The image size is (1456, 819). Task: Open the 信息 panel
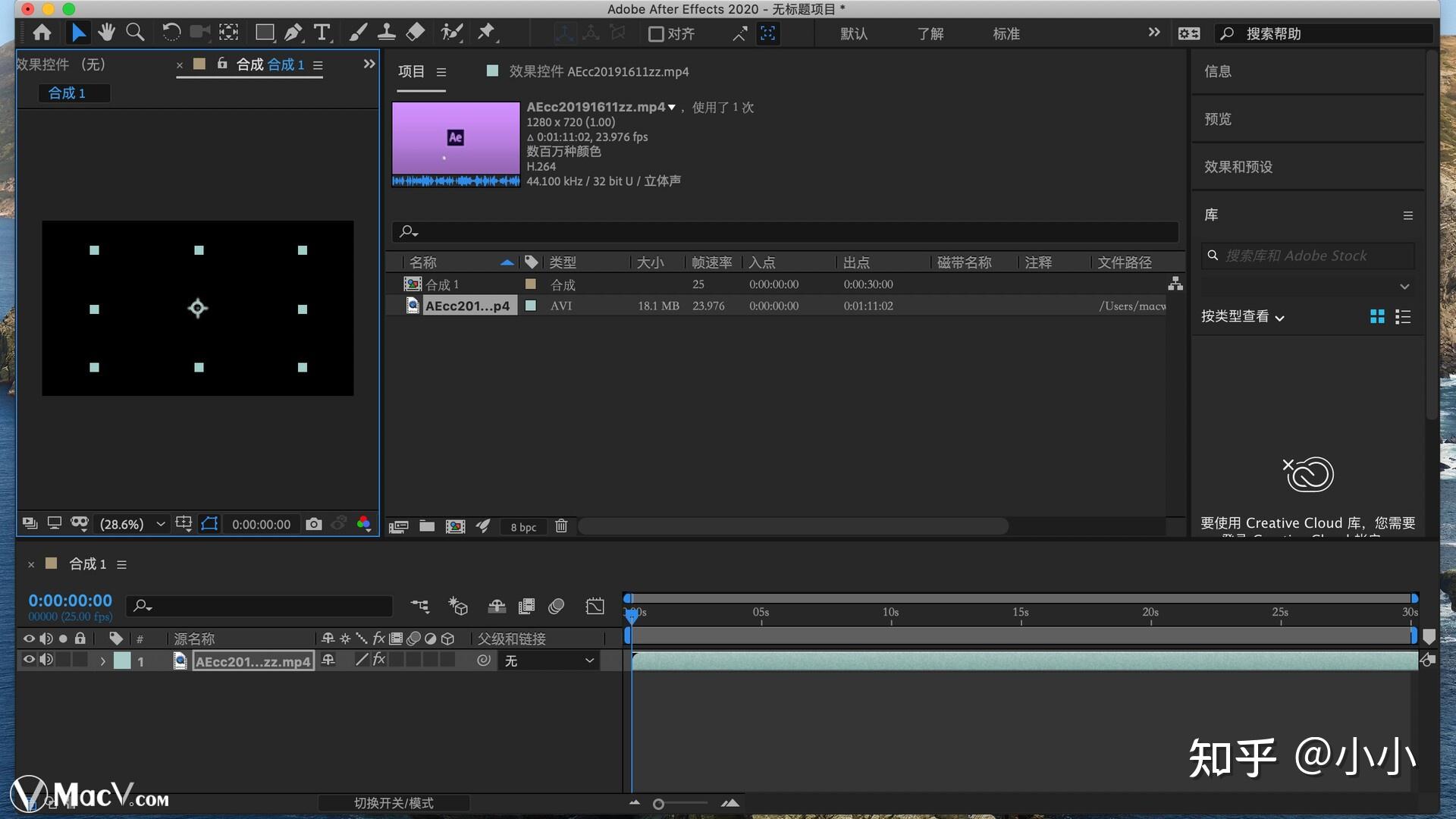point(1218,71)
